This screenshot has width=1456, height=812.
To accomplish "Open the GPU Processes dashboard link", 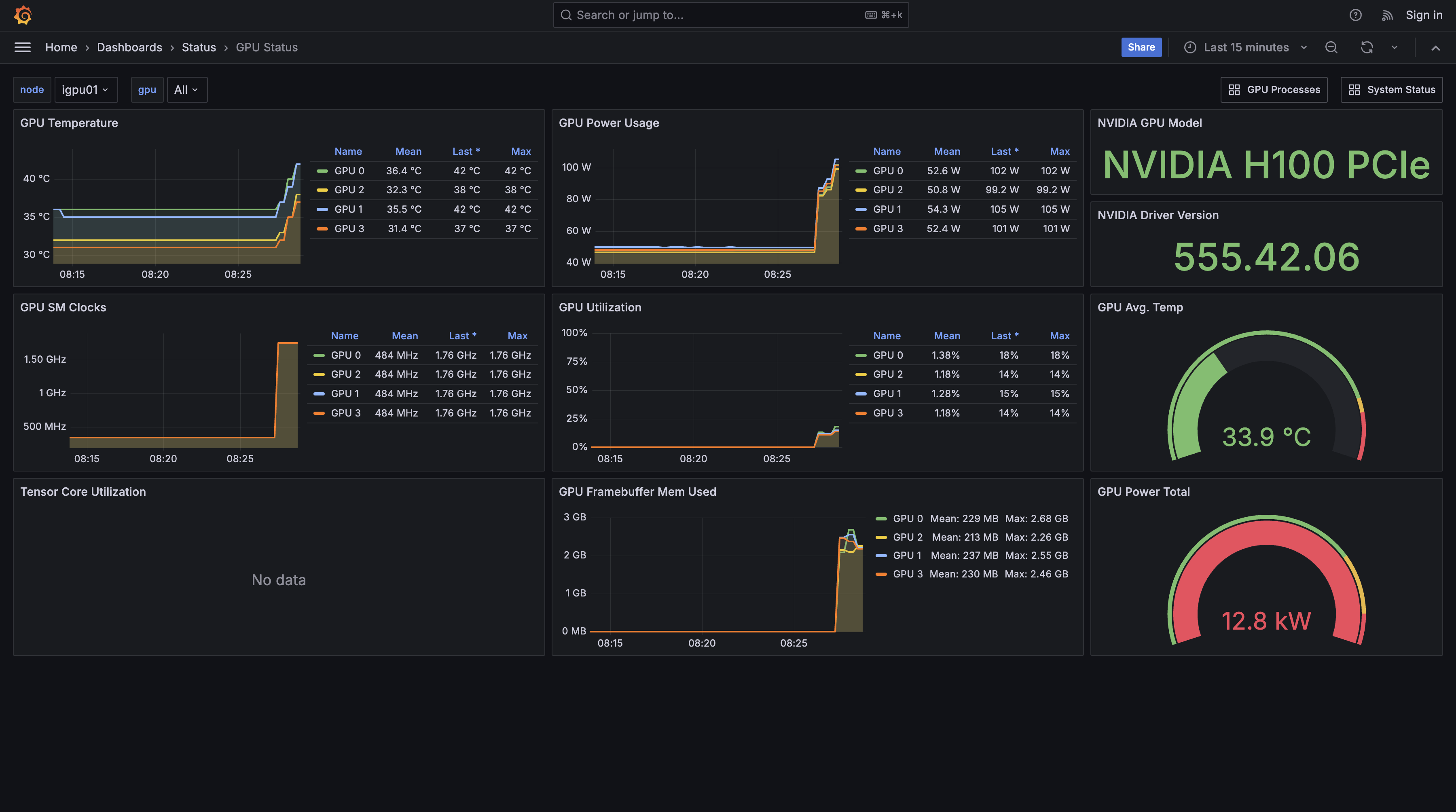I will 1274,90.
